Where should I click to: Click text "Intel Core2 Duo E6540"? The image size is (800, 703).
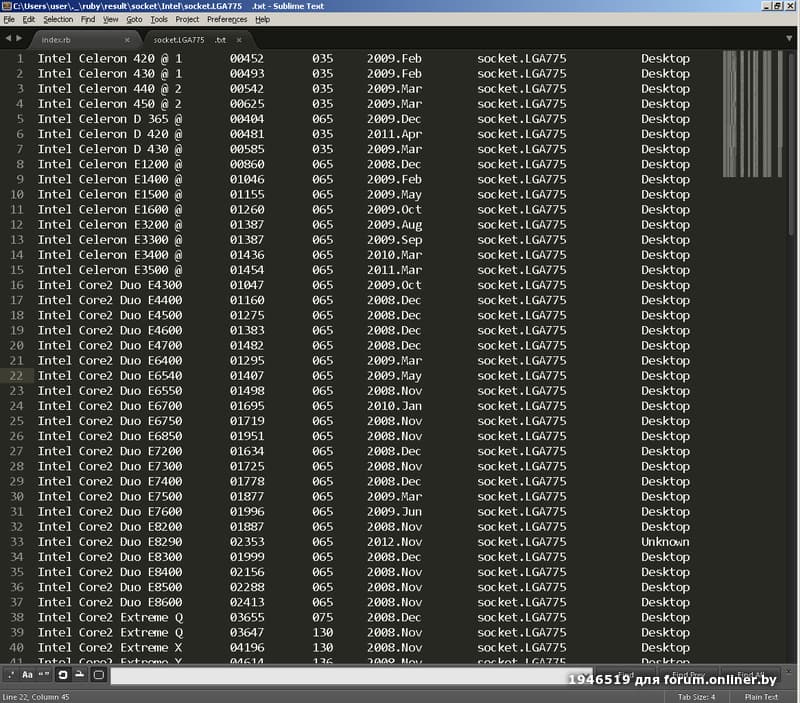(110, 376)
